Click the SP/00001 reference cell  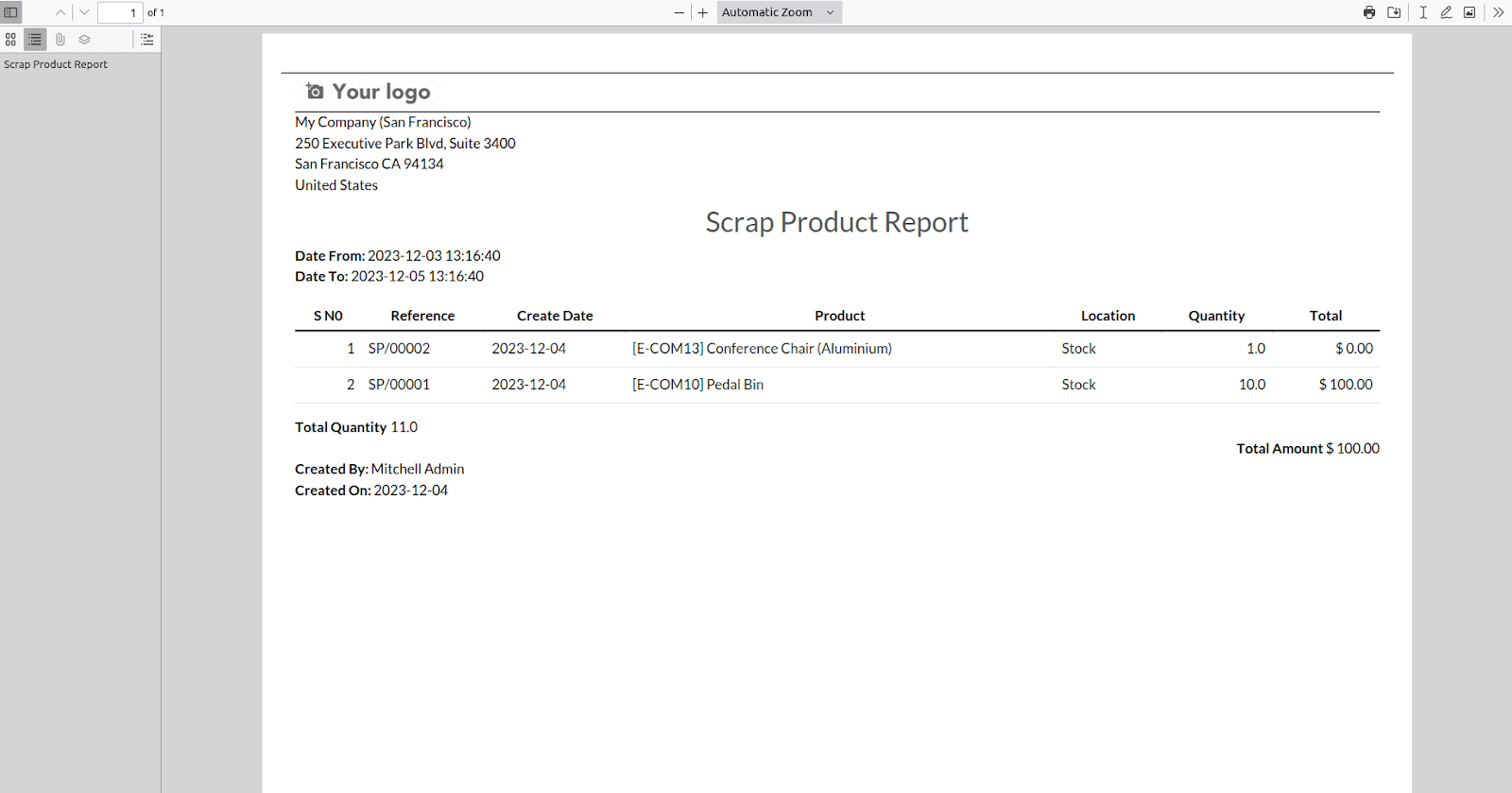pos(399,385)
